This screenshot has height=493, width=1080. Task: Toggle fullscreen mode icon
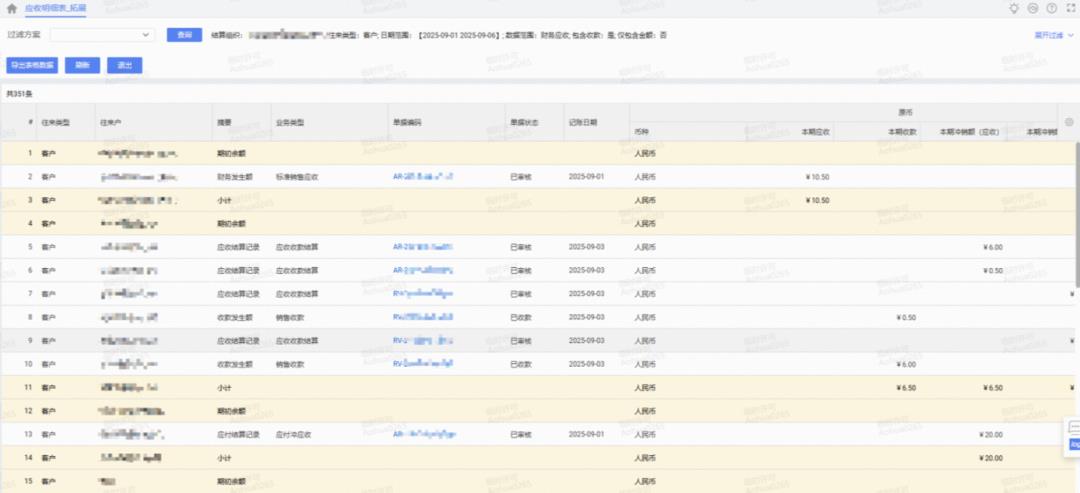1070,8
